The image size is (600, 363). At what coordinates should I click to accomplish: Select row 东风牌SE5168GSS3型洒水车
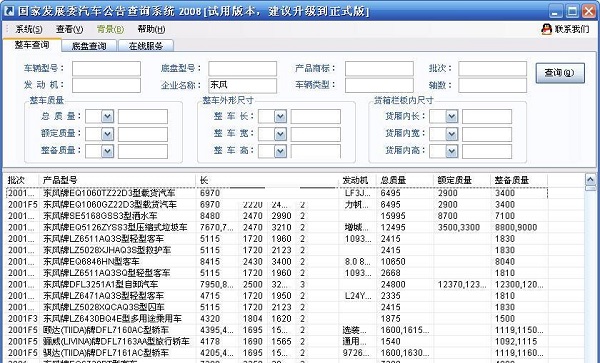tap(277, 216)
